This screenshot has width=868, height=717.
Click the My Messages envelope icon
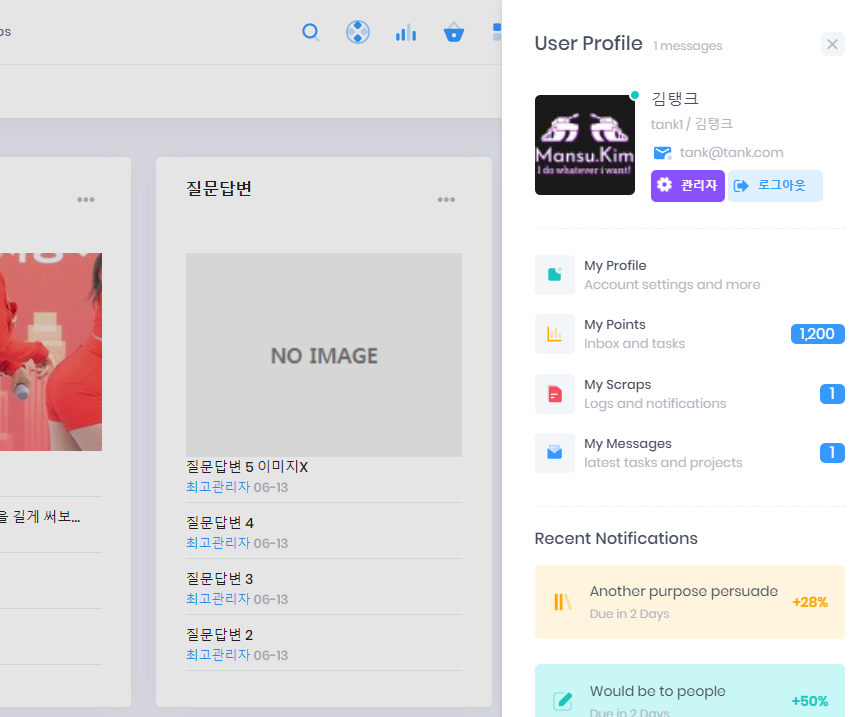tap(554, 453)
